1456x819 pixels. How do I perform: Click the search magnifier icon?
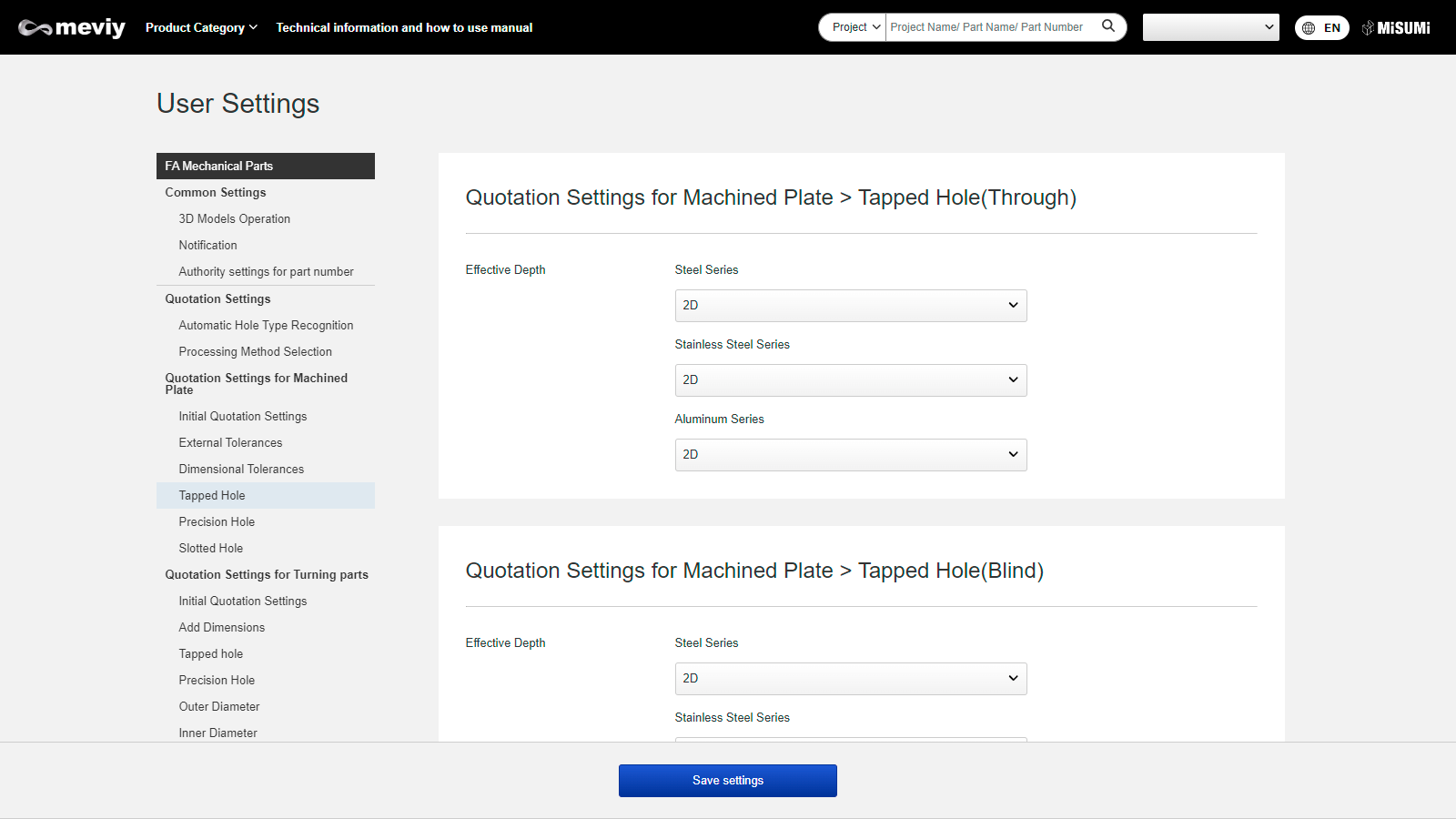1107,26
